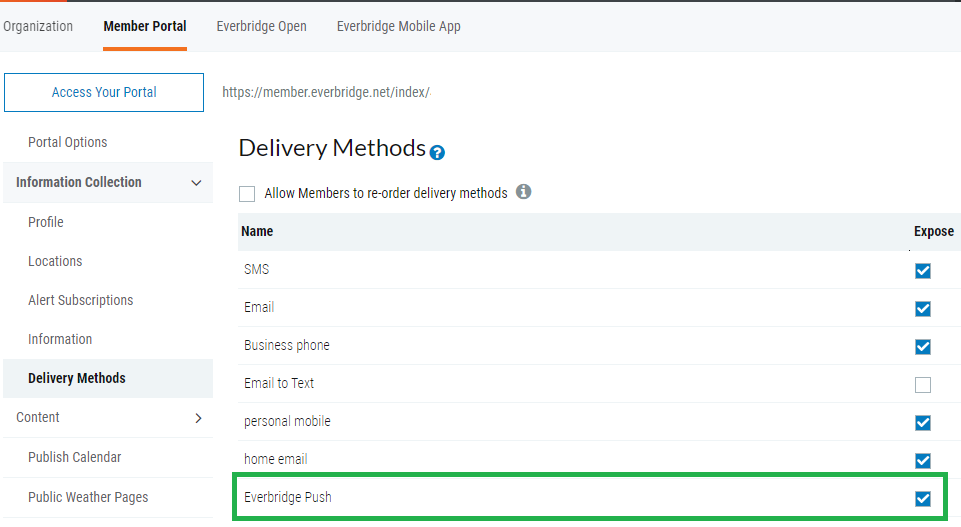The width and height of the screenshot is (961, 527).
Task: Click the Access Your Portal button
Action: 104,93
